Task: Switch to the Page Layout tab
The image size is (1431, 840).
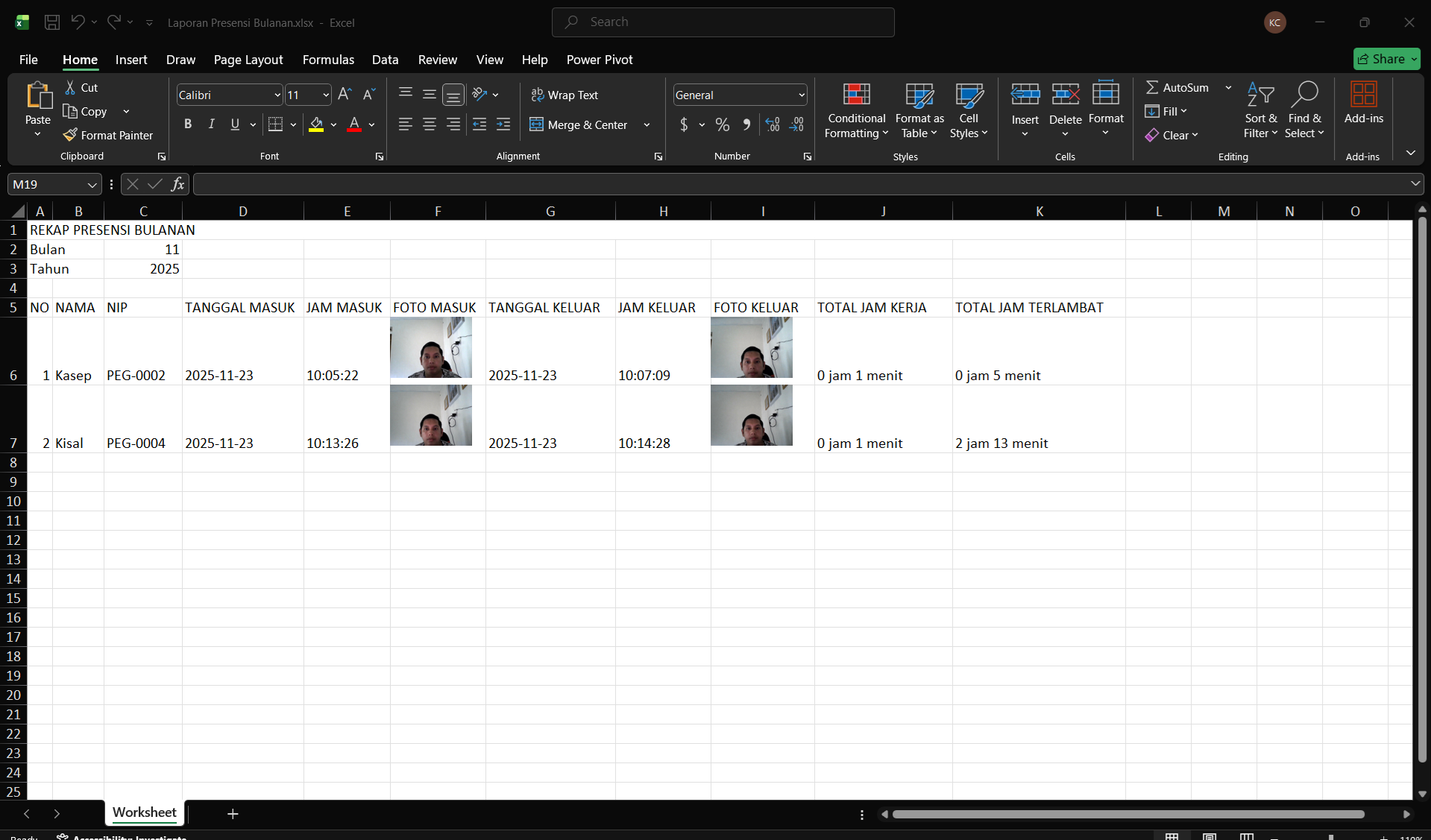Action: click(x=248, y=60)
